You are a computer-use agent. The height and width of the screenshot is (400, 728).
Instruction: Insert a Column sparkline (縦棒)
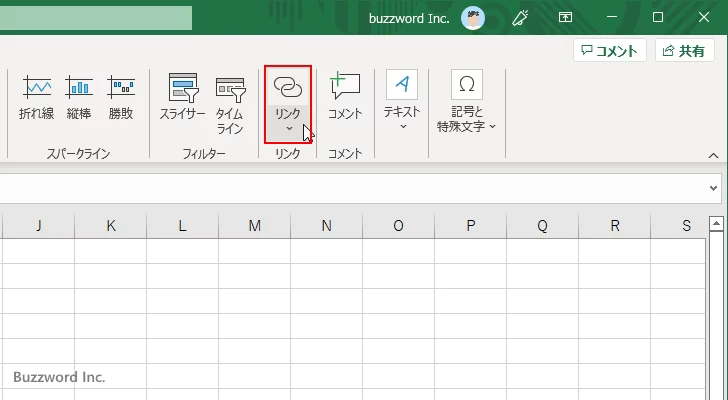79,97
